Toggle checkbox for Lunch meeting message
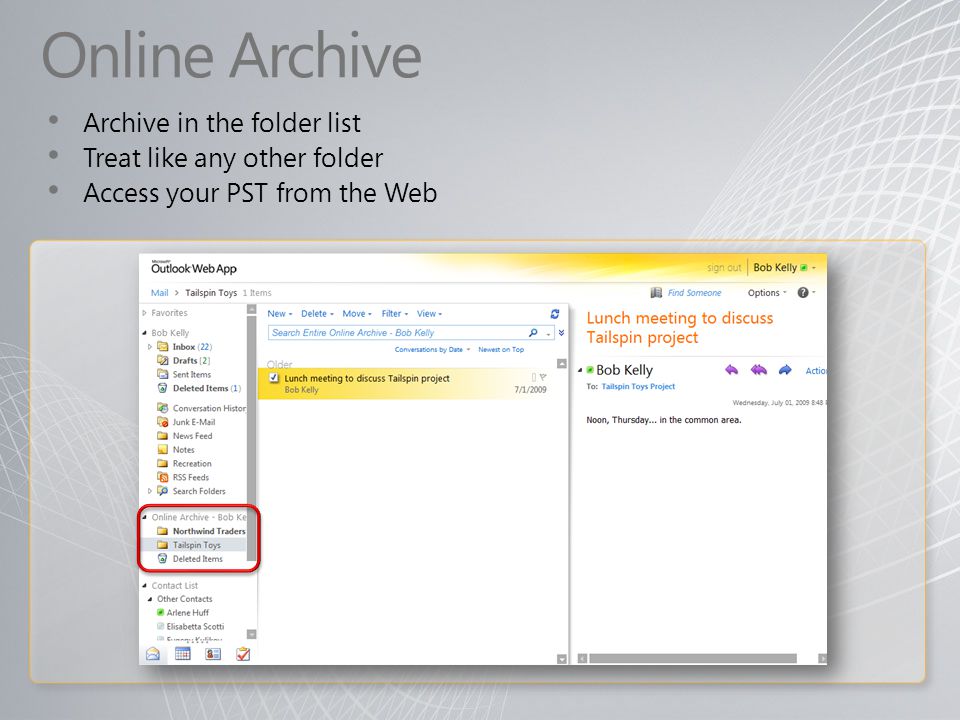 click(274, 378)
